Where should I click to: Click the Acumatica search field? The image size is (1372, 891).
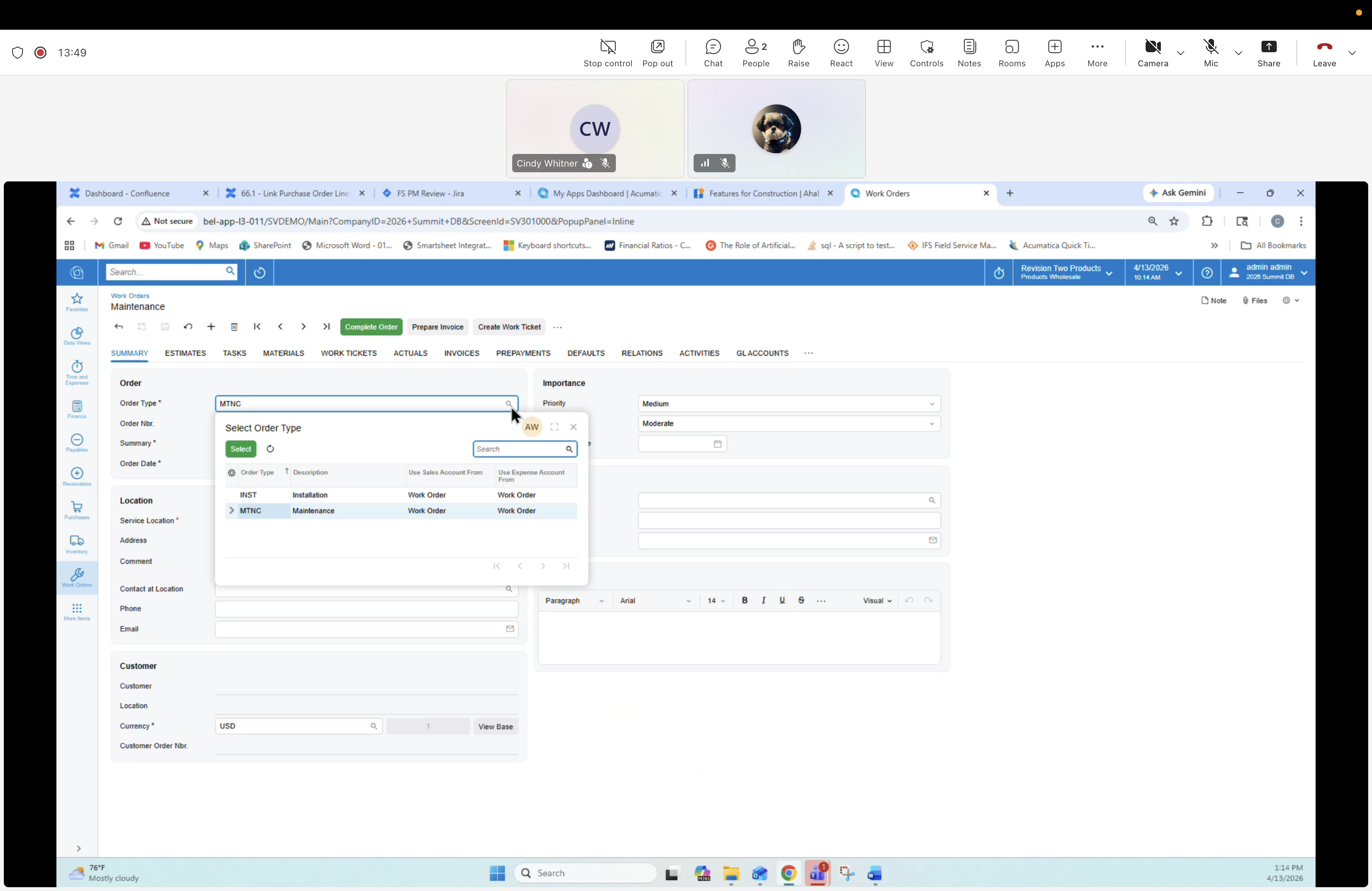167,271
